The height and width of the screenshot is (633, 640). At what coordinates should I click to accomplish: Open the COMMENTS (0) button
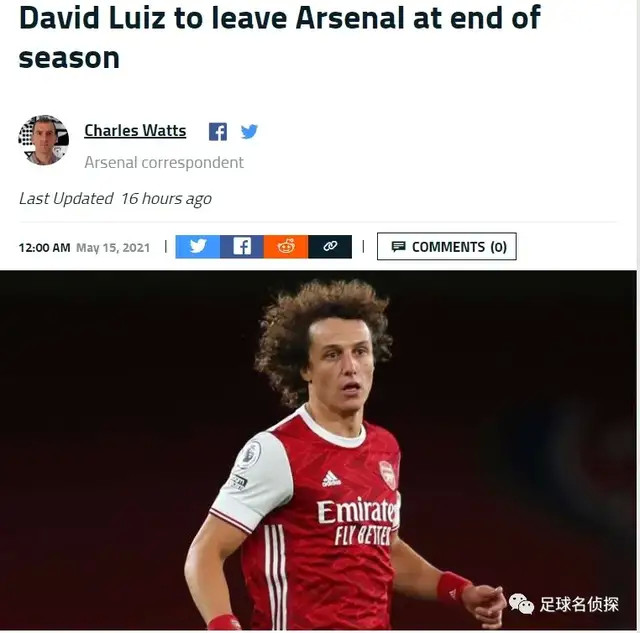(447, 247)
